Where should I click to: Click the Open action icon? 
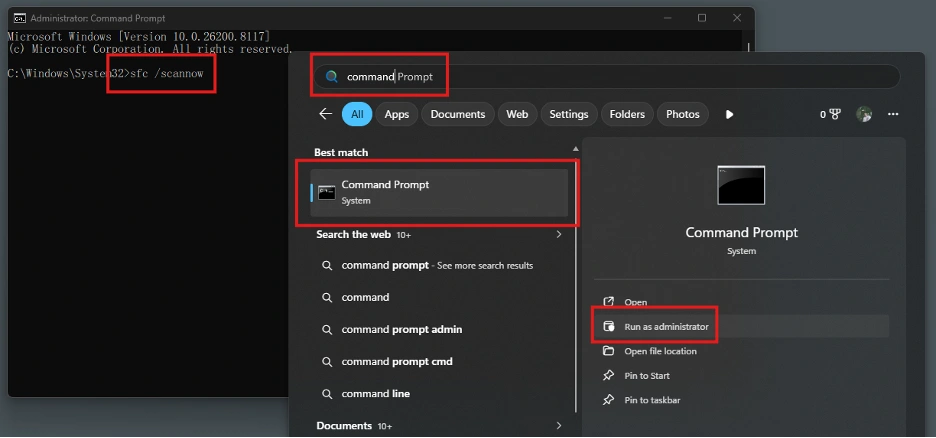coord(608,302)
